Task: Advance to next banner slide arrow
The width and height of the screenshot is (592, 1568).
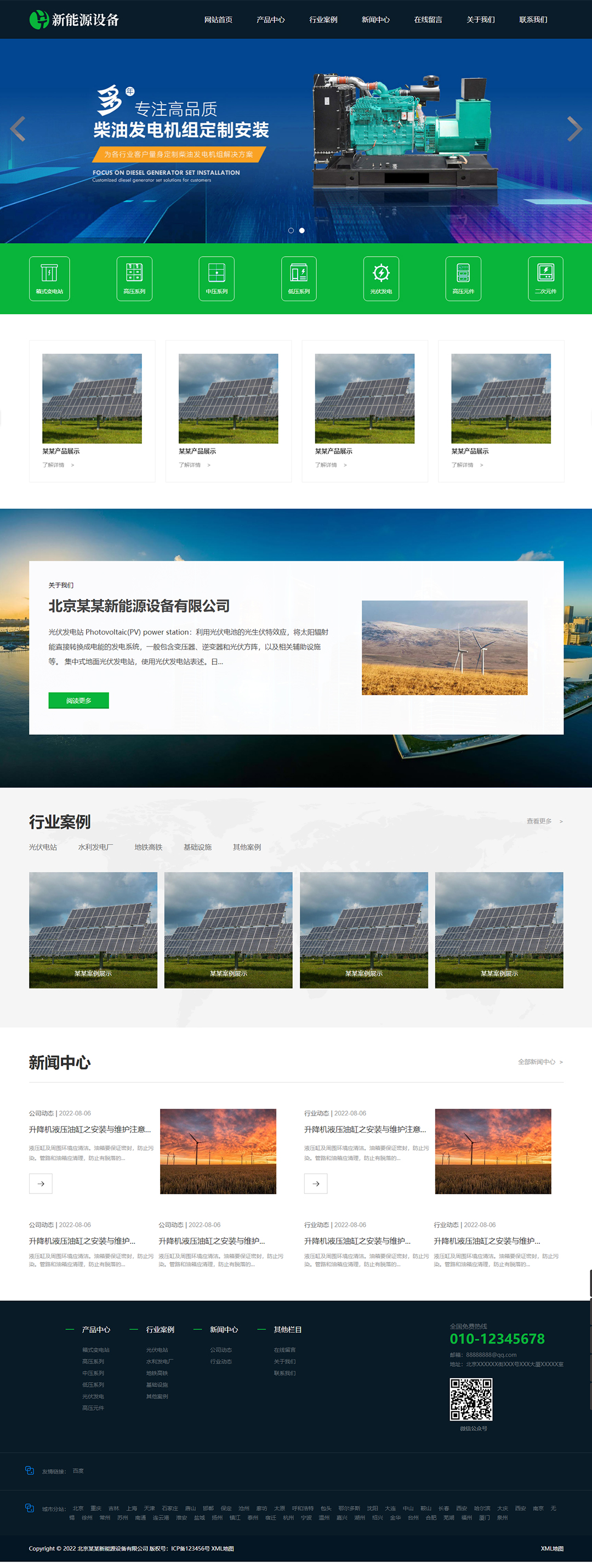Action: (574, 128)
